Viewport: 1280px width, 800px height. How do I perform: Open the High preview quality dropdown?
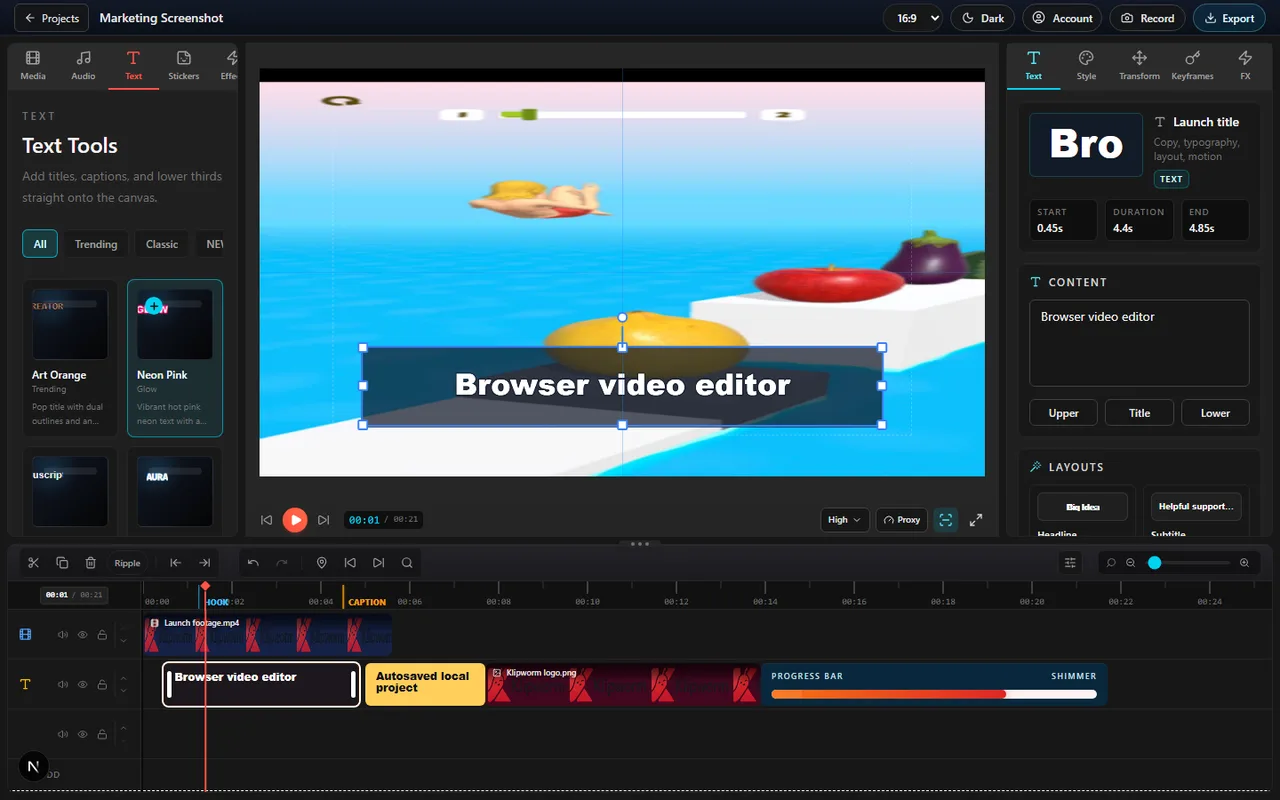coord(844,520)
